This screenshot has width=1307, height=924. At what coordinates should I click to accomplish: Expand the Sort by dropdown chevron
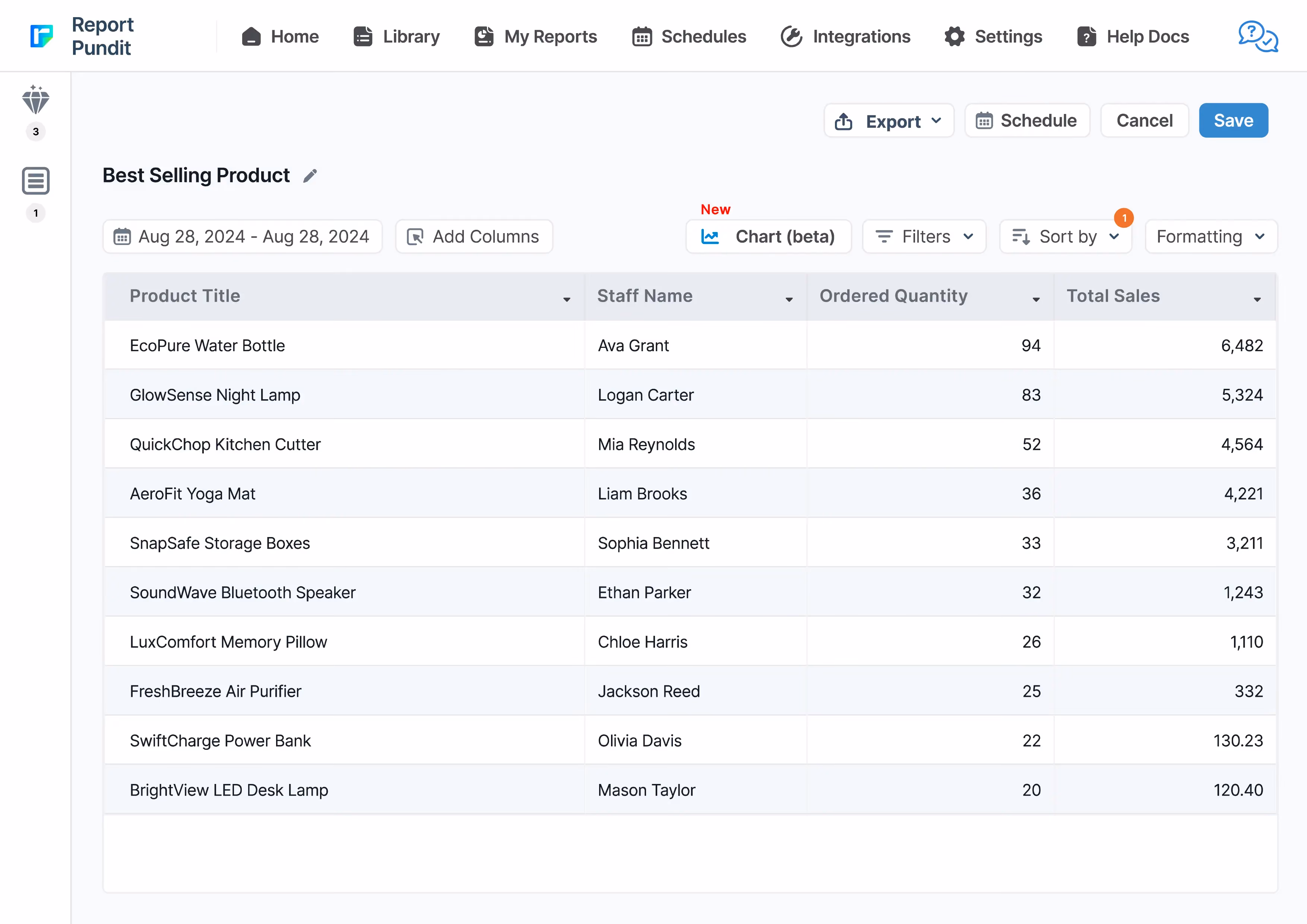[x=1115, y=237]
